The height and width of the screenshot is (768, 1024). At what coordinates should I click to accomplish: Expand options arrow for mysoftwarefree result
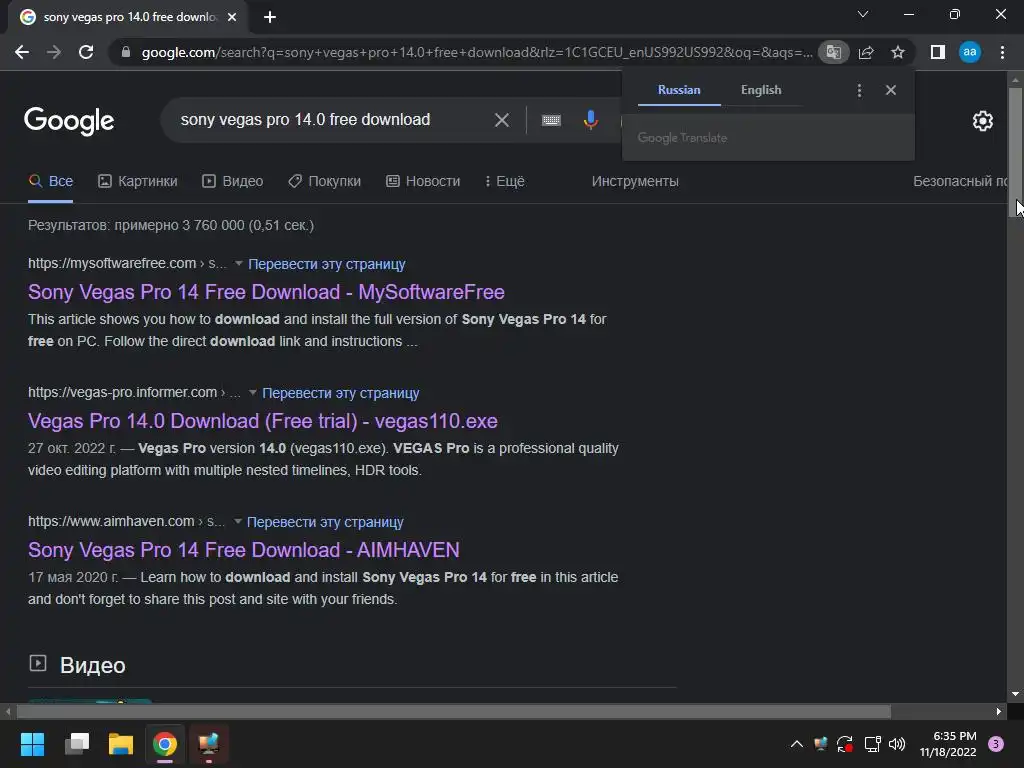click(x=239, y=264)
